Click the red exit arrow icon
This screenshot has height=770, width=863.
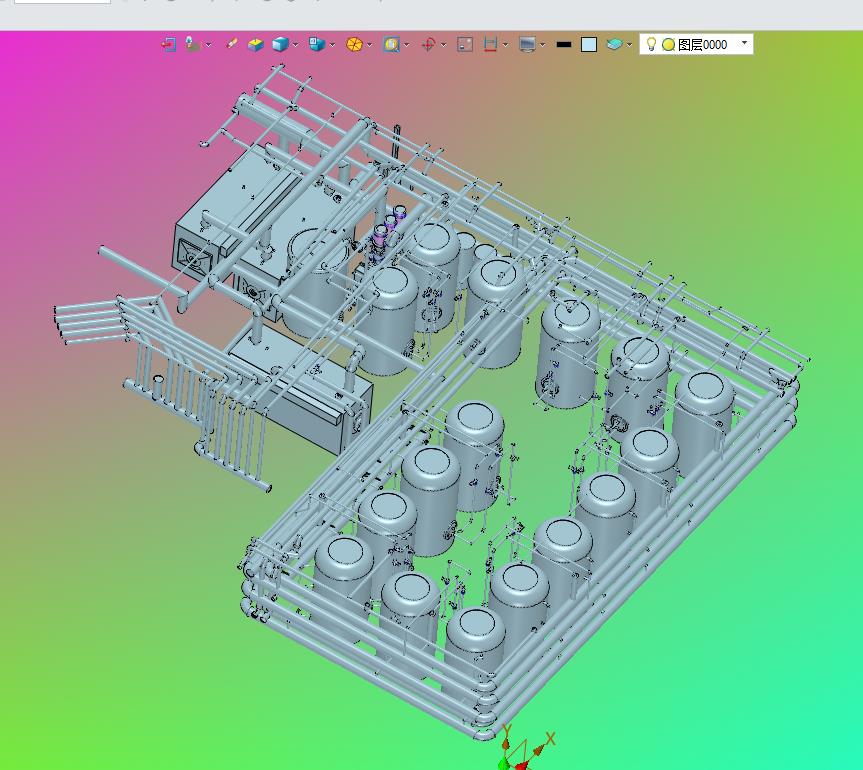168,45
